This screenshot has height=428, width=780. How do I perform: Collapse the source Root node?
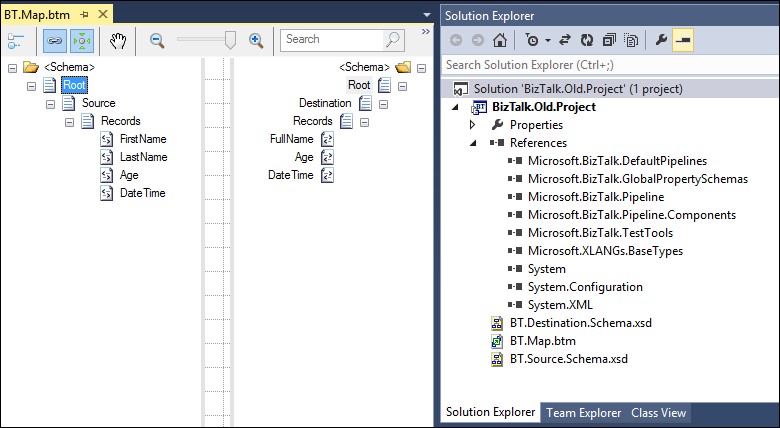[31, 86]
